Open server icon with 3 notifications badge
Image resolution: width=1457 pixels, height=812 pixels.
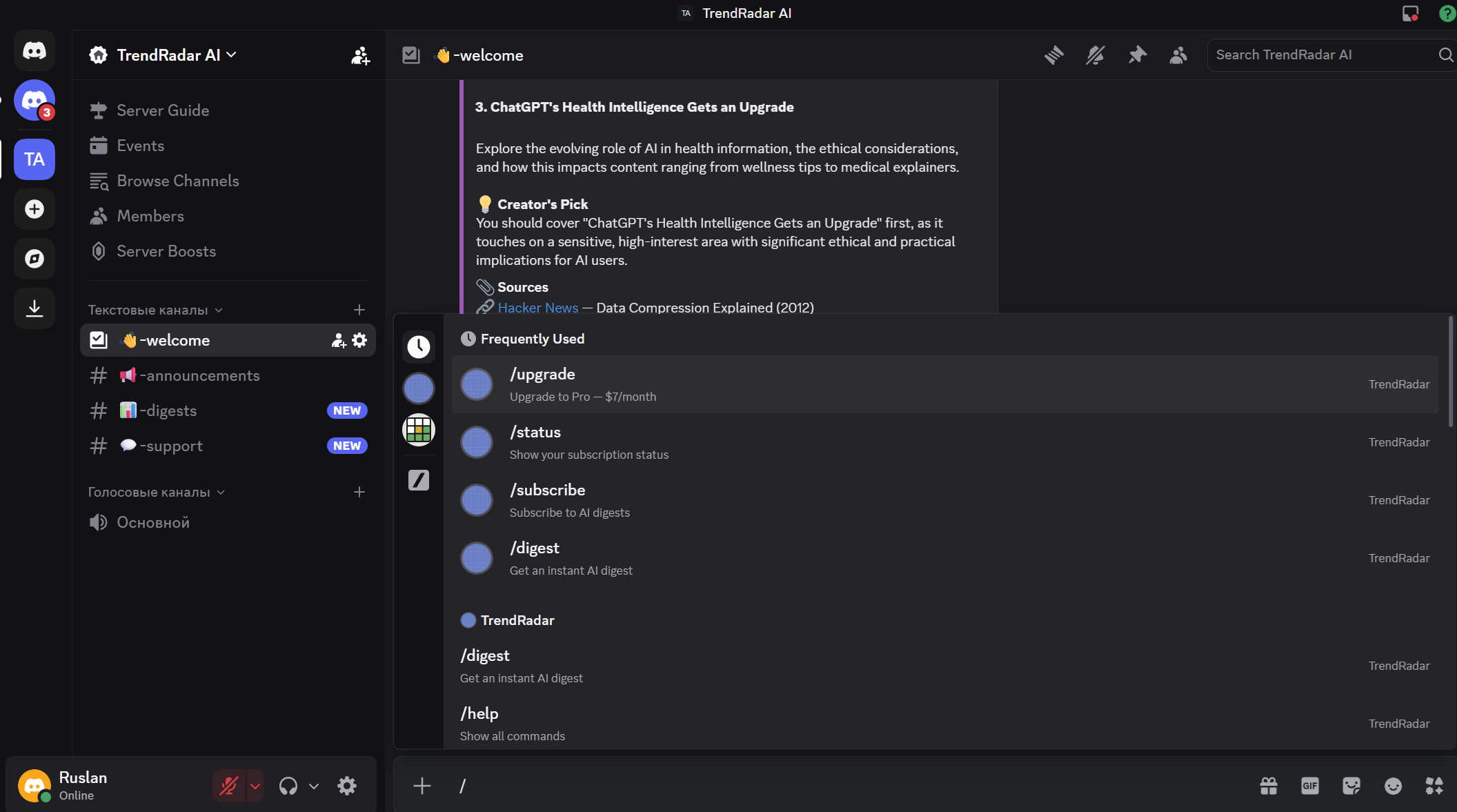[34, 100]
